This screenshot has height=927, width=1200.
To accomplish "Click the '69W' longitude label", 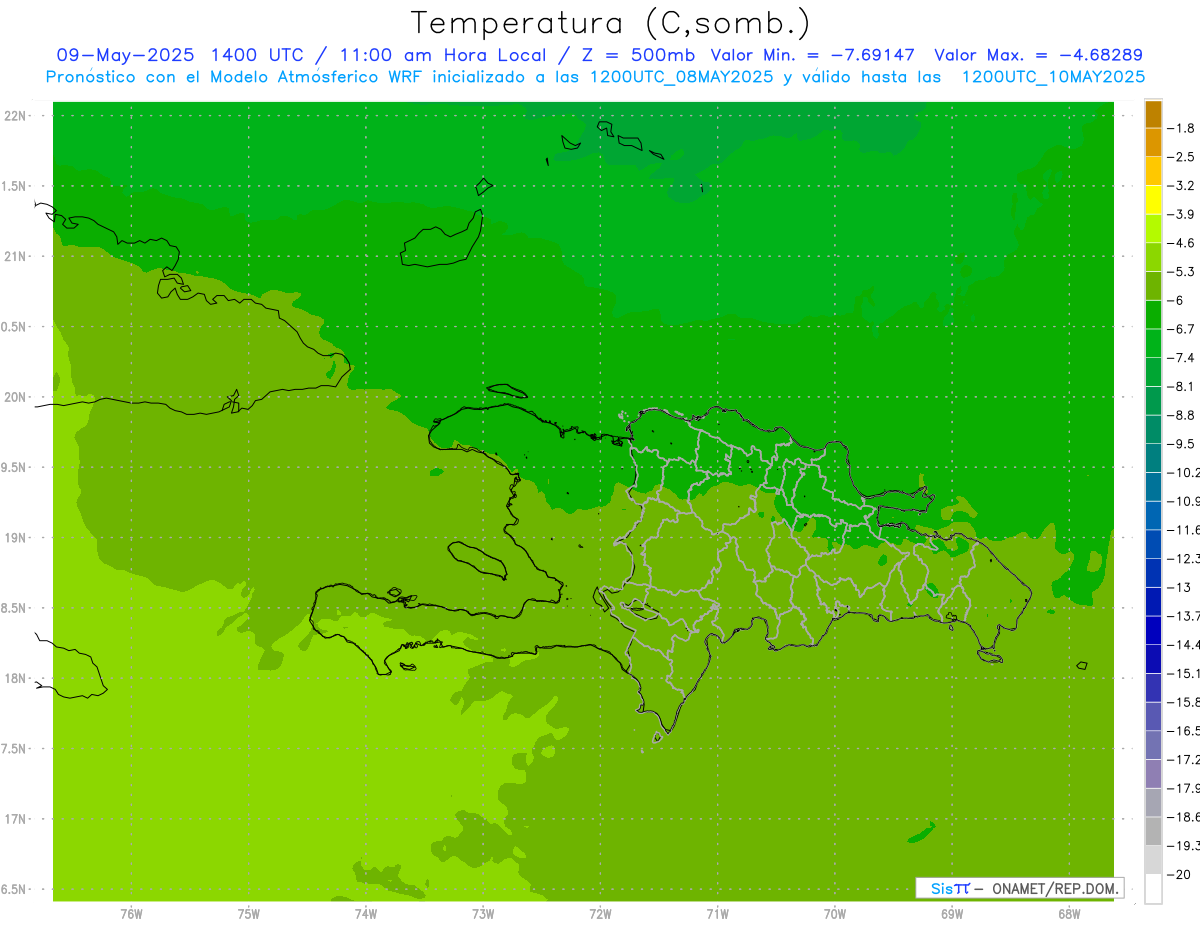I will [952, 913].
